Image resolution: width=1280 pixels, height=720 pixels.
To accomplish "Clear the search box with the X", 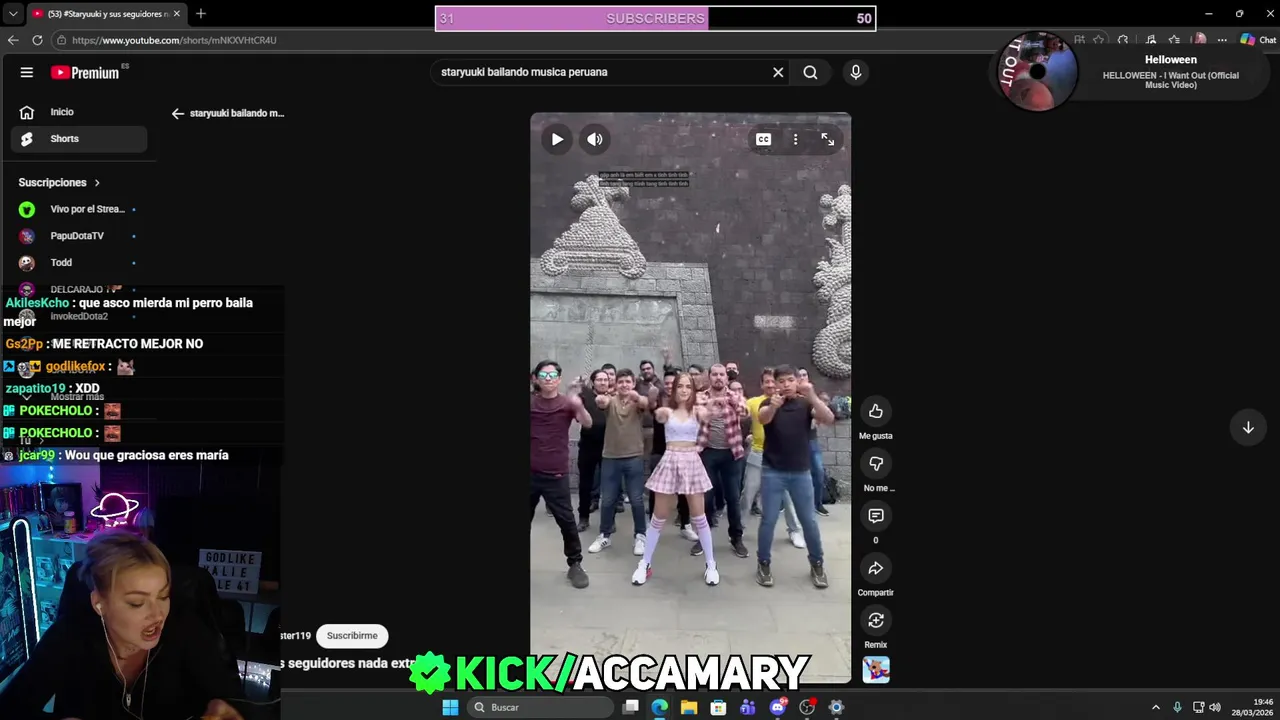I will (x=778, y=72).
